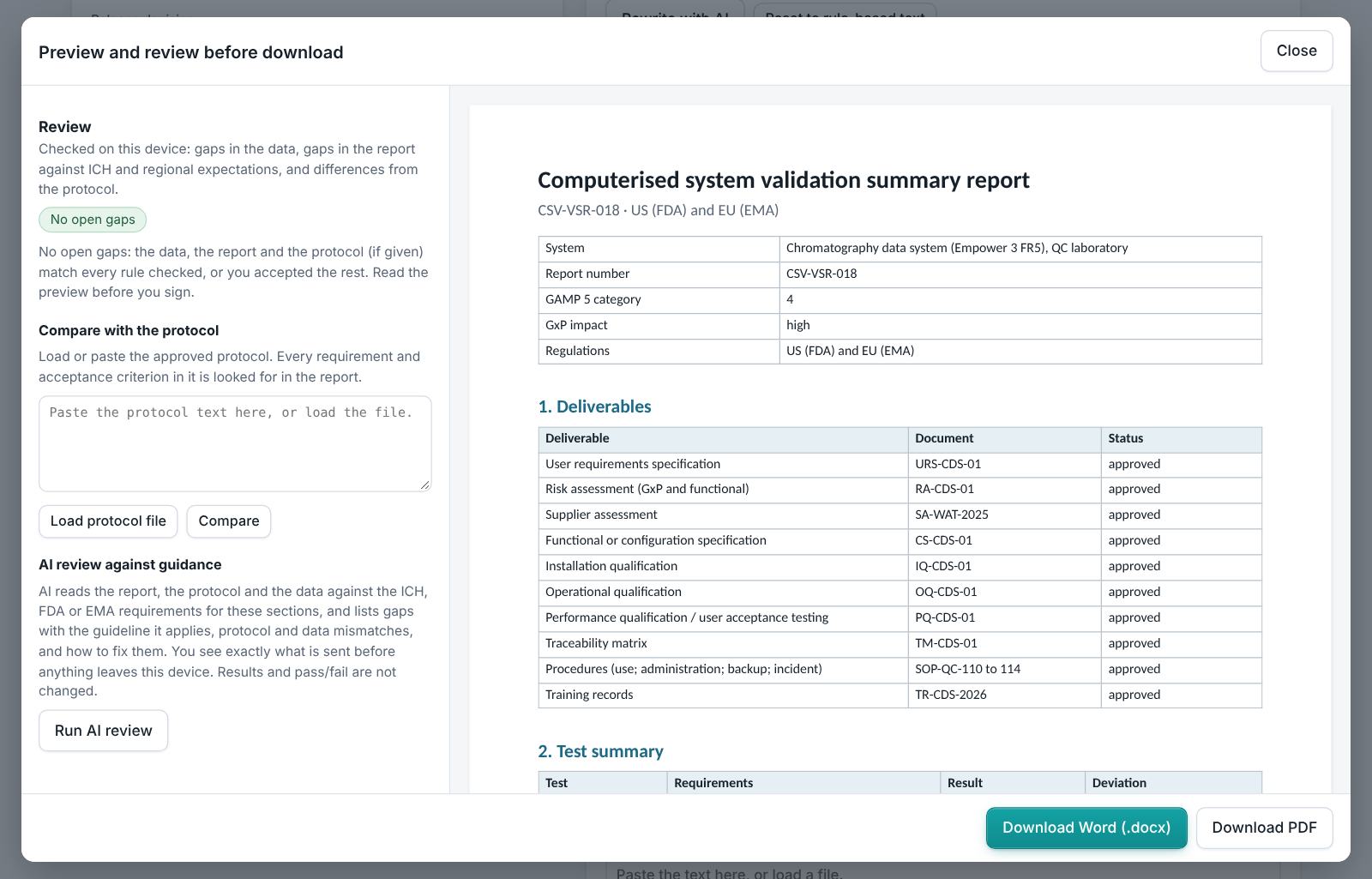Click the 'IQ-CDS-01' cell

(x=1004, y=566)
